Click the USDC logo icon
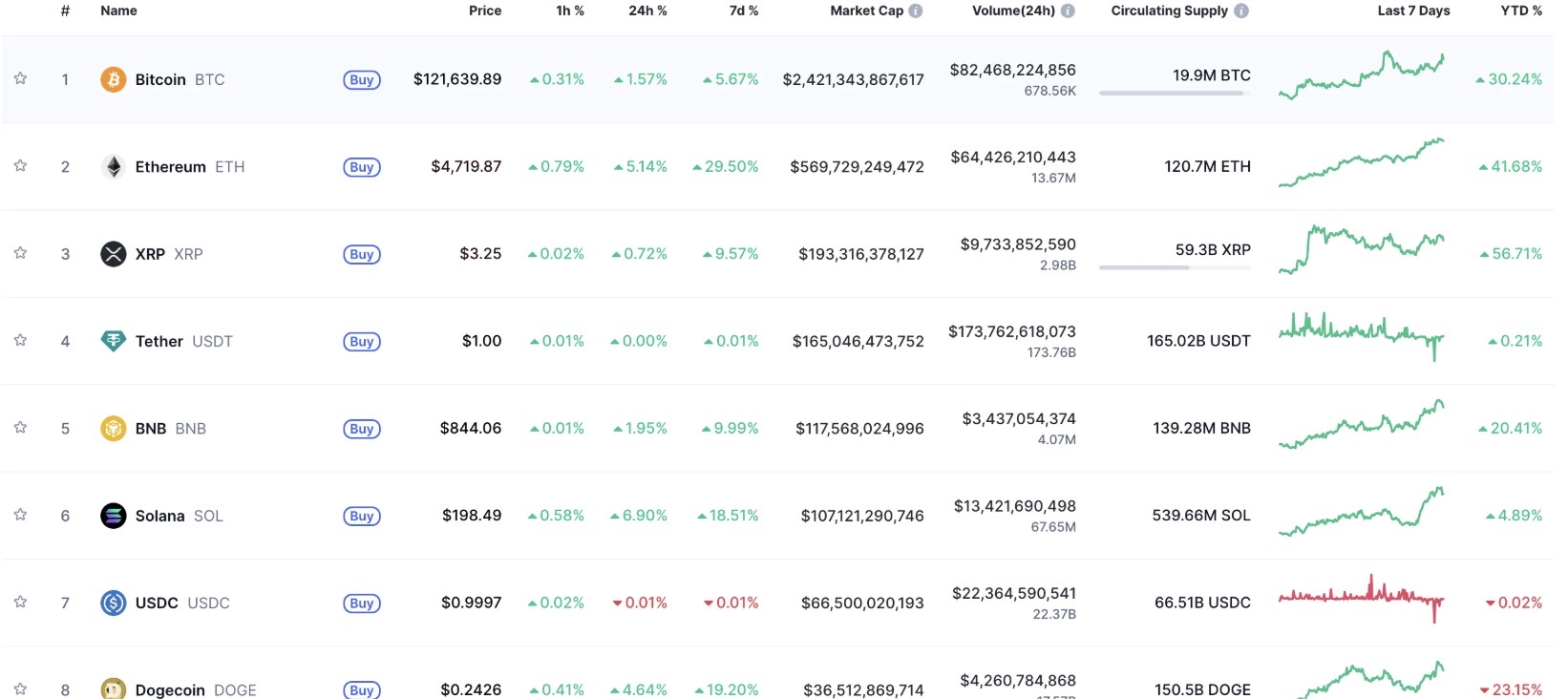This screenshot has height=699, width=1568. pos(113,603)
